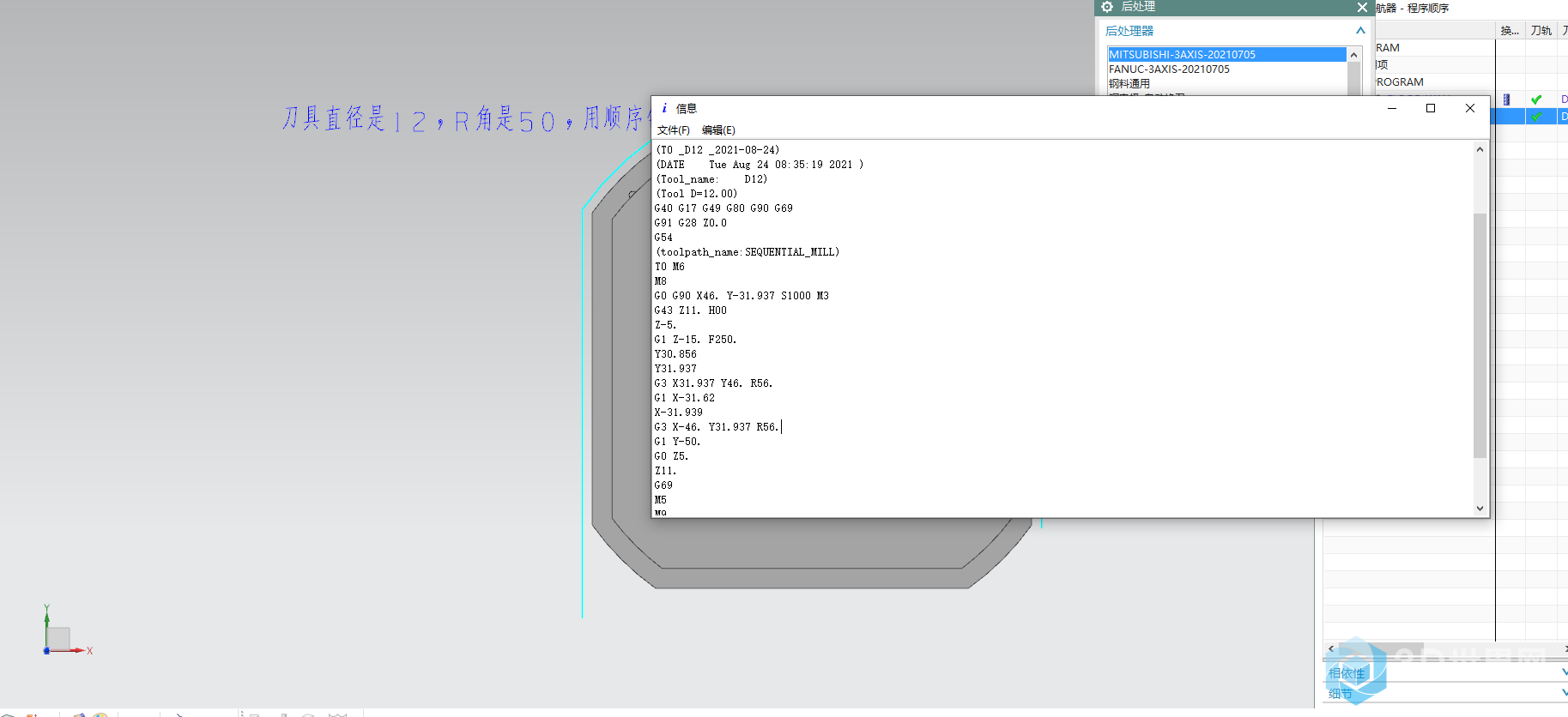Click scroll-up arrow in 信息 window

coord(1480,149)
